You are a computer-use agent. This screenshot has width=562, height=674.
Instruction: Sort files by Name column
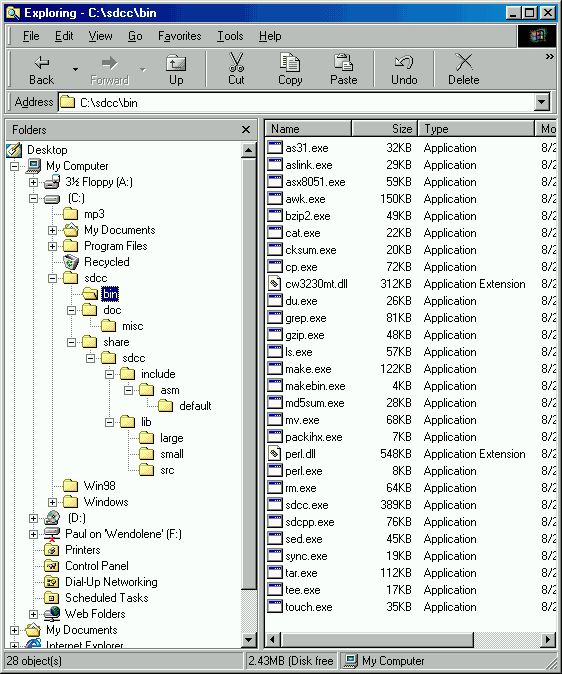click(x=308, y=129)
